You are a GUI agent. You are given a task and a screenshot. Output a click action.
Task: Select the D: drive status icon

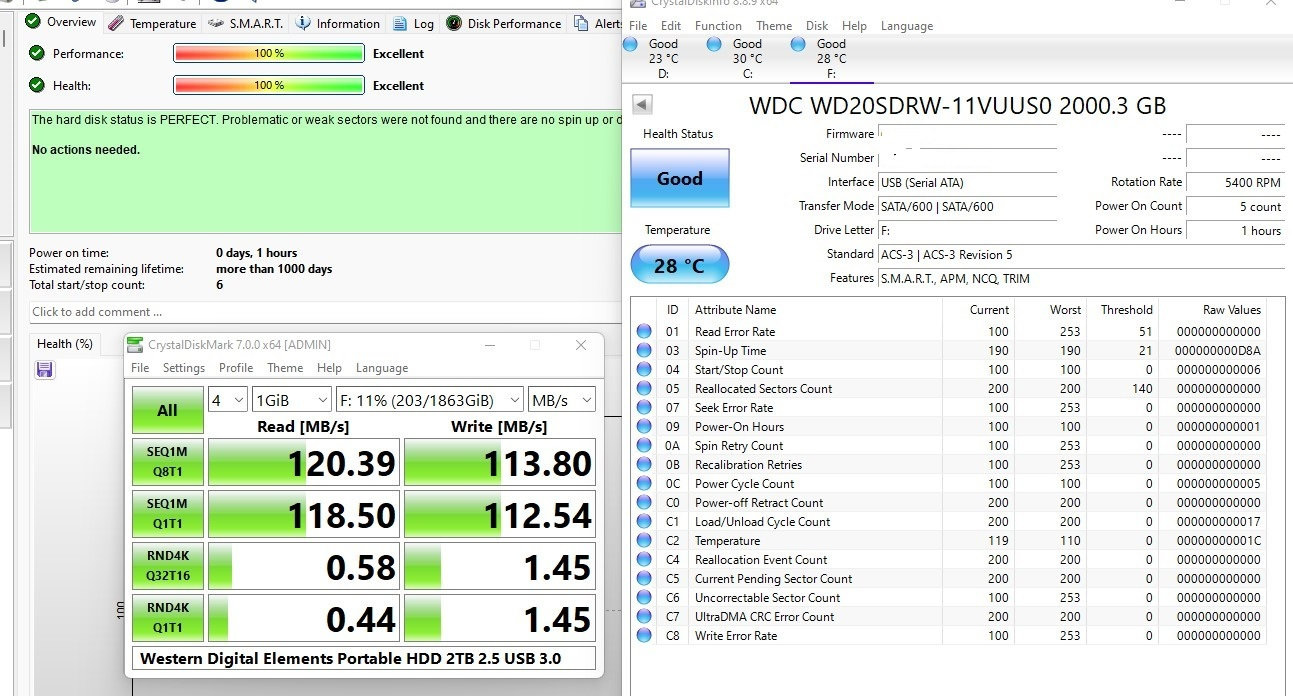click(630, 45)
